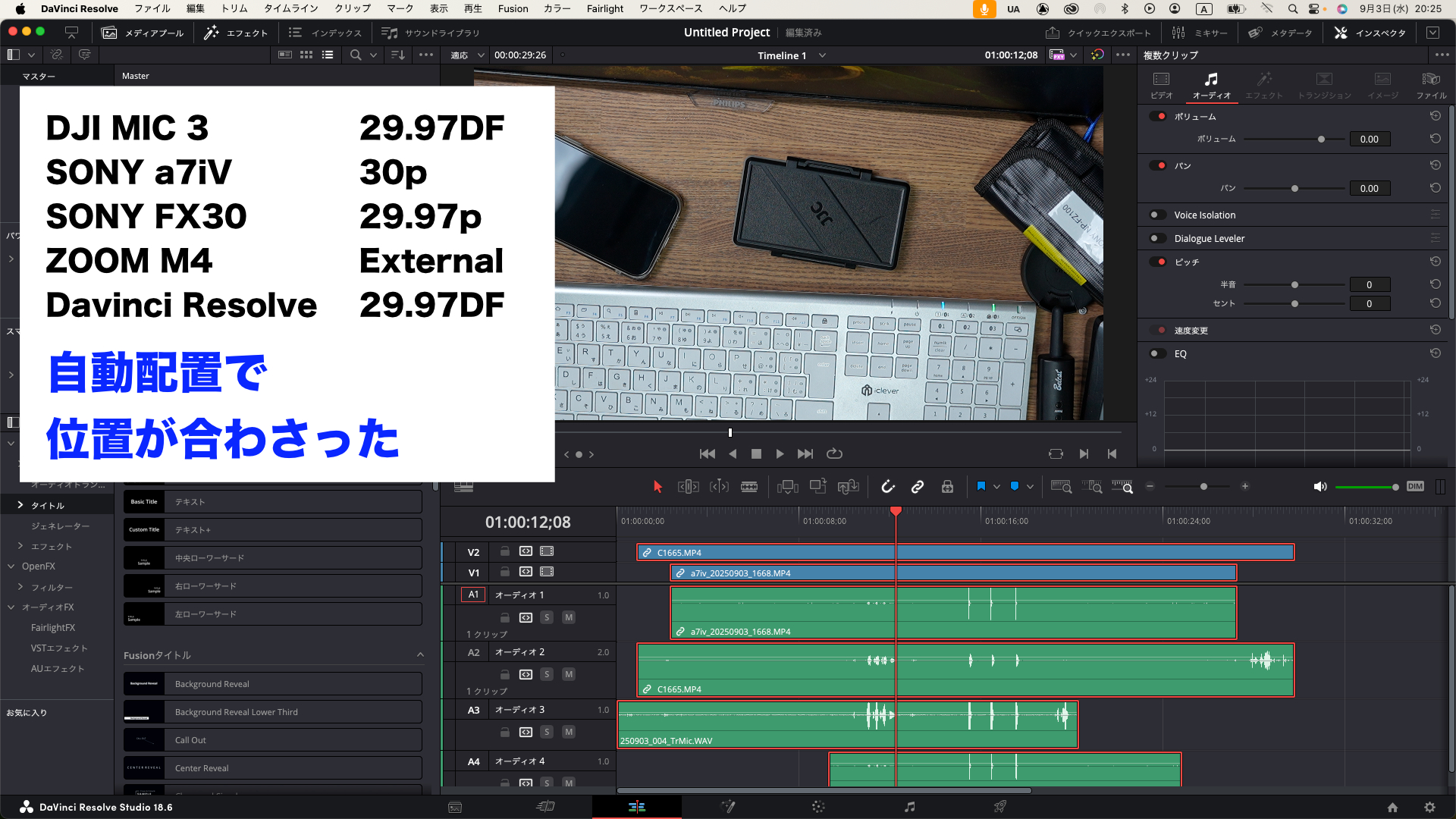Open the Fairlight menu in menu bar
1456x819 pixels.
(604, 8)
